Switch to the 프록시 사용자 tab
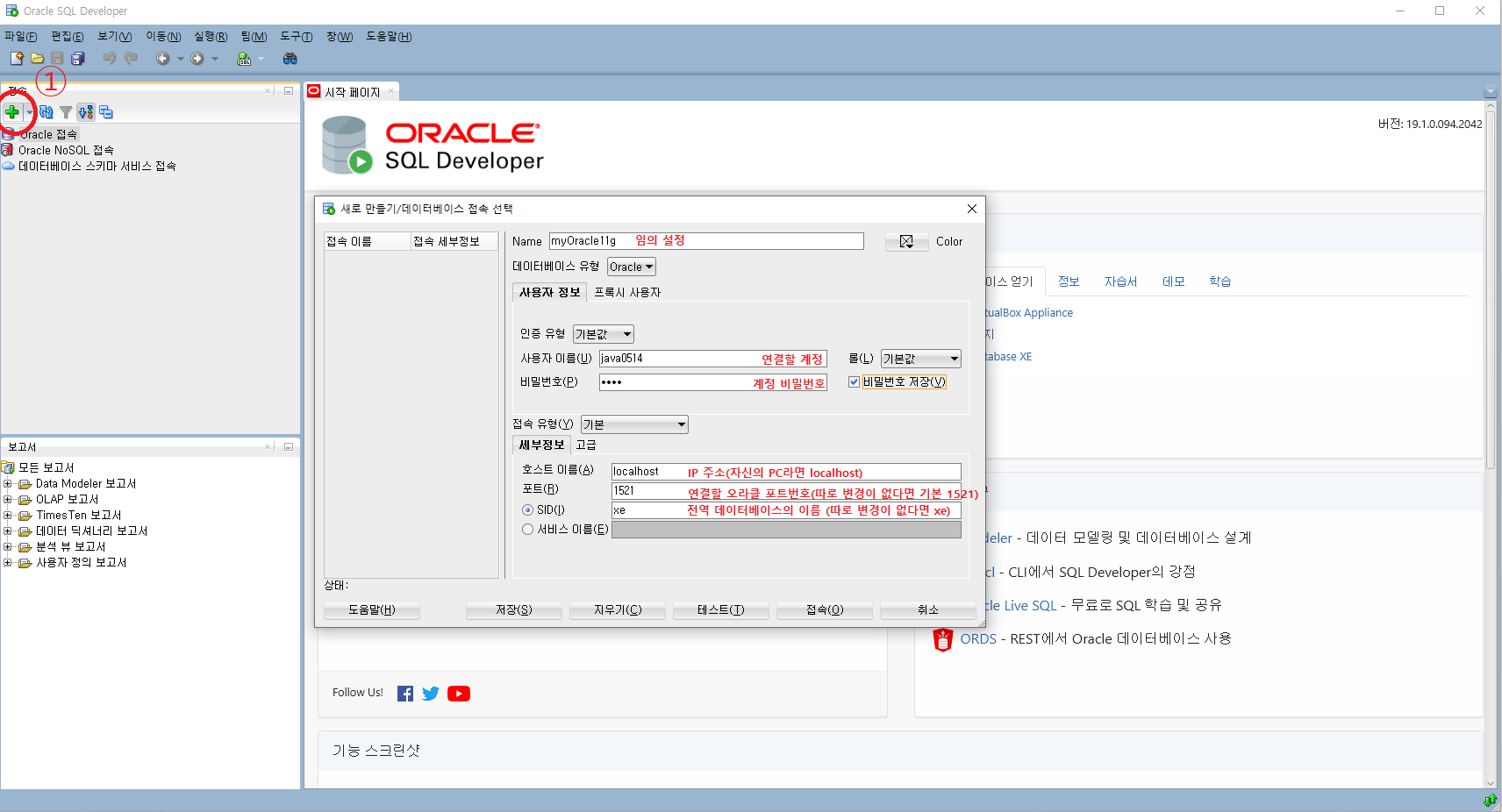Viewport: 1502px width, 812px height. [627, 292]
